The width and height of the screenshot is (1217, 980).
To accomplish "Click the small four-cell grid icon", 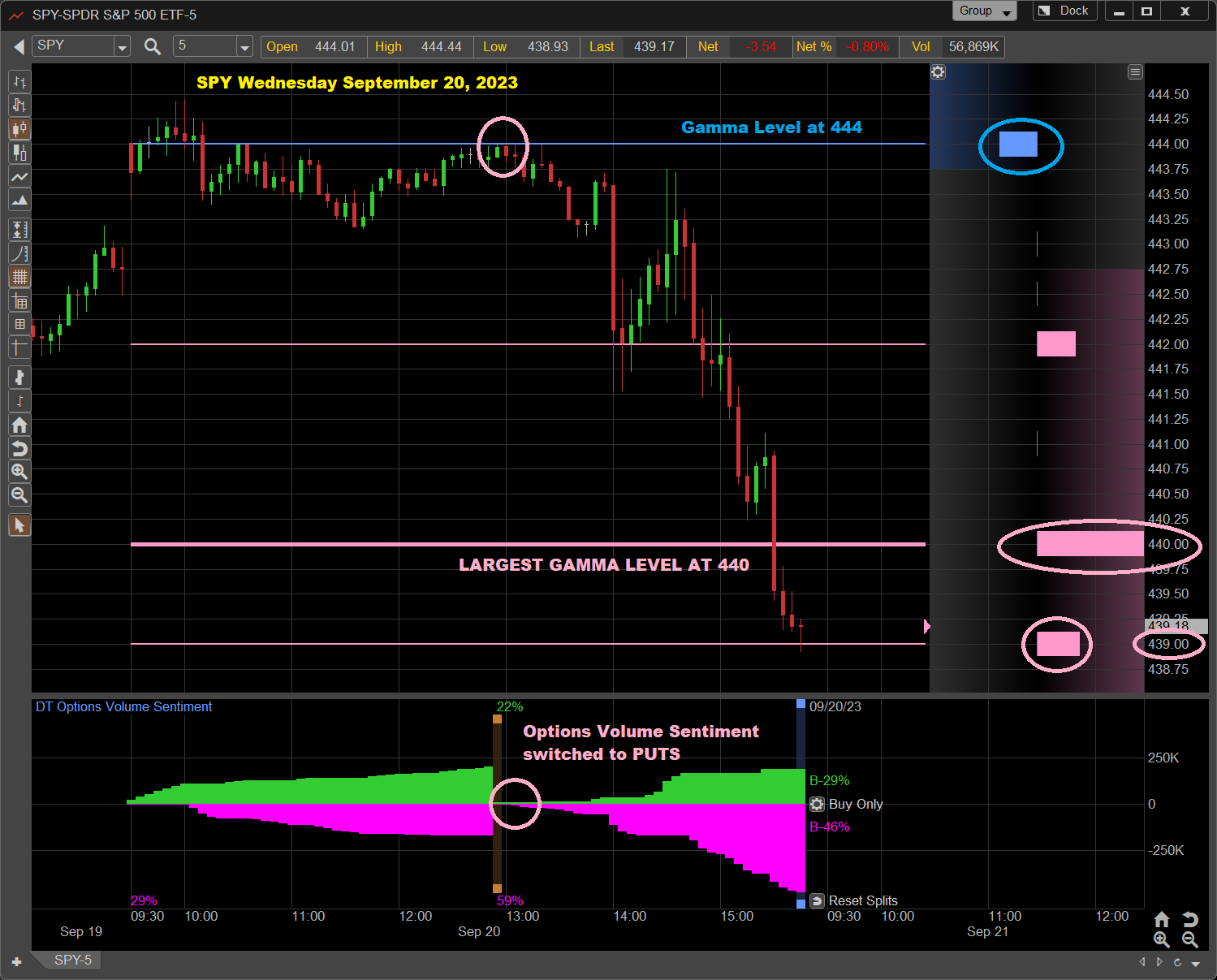I will 19,324.
